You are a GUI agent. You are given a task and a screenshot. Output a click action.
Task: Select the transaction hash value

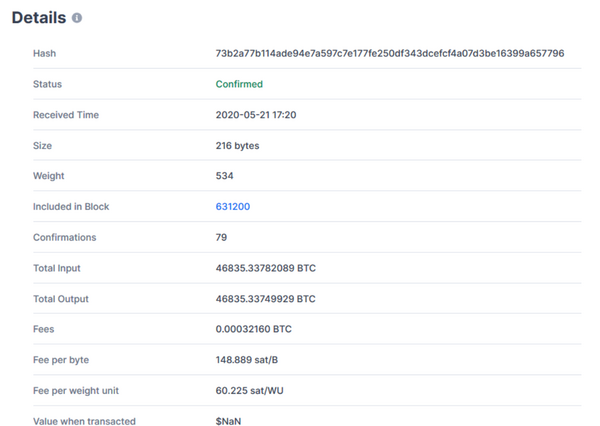390,53
